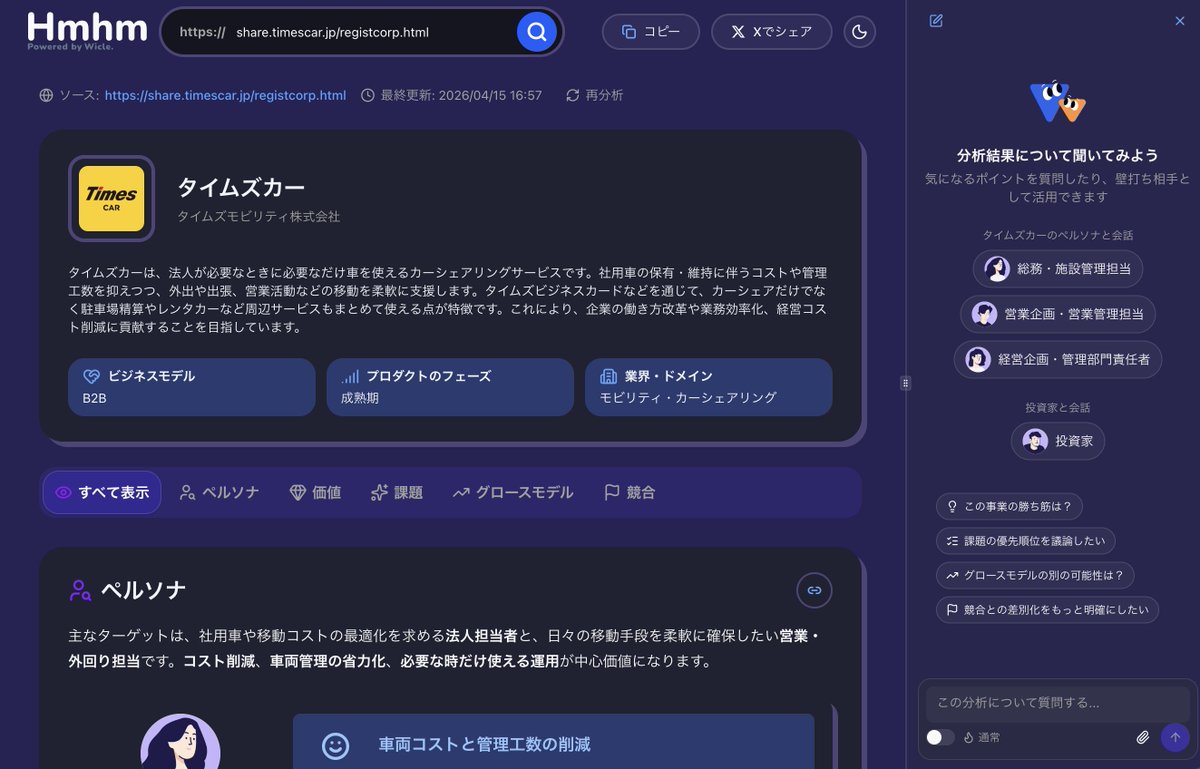
Task: Click the persona avatar illustration
Action: click(180, 741)
